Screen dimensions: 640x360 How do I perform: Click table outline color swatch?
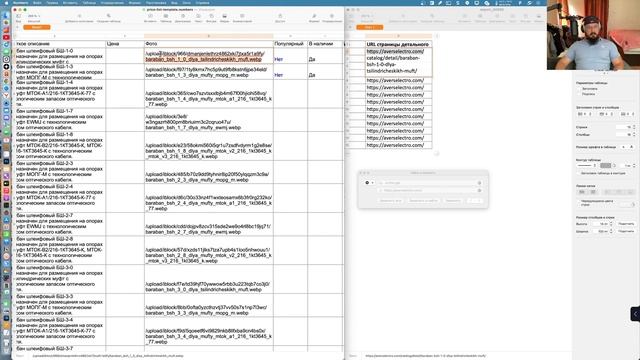(x=605, y=166)
